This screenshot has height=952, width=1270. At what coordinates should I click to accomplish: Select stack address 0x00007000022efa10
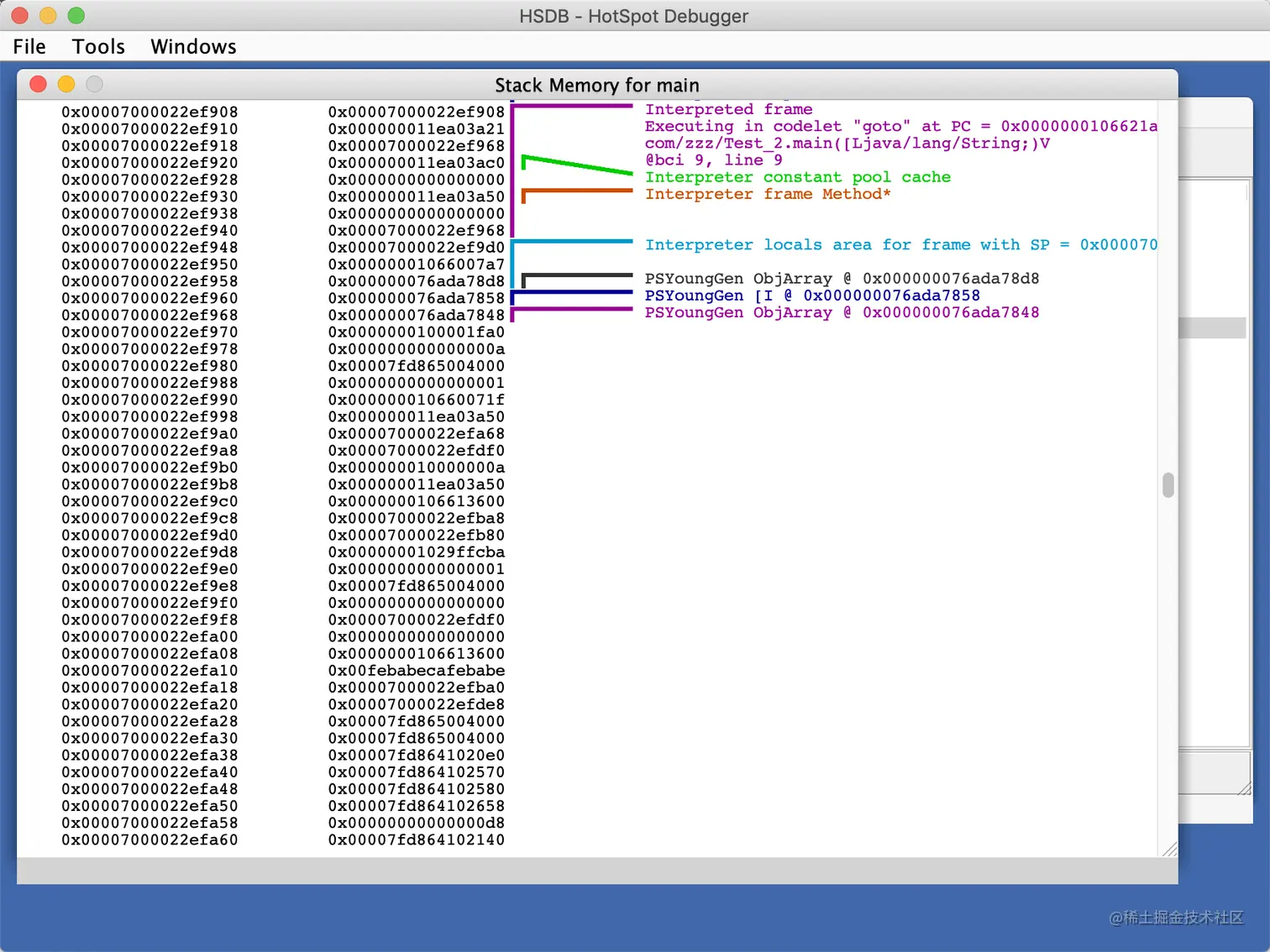(150, 671)
